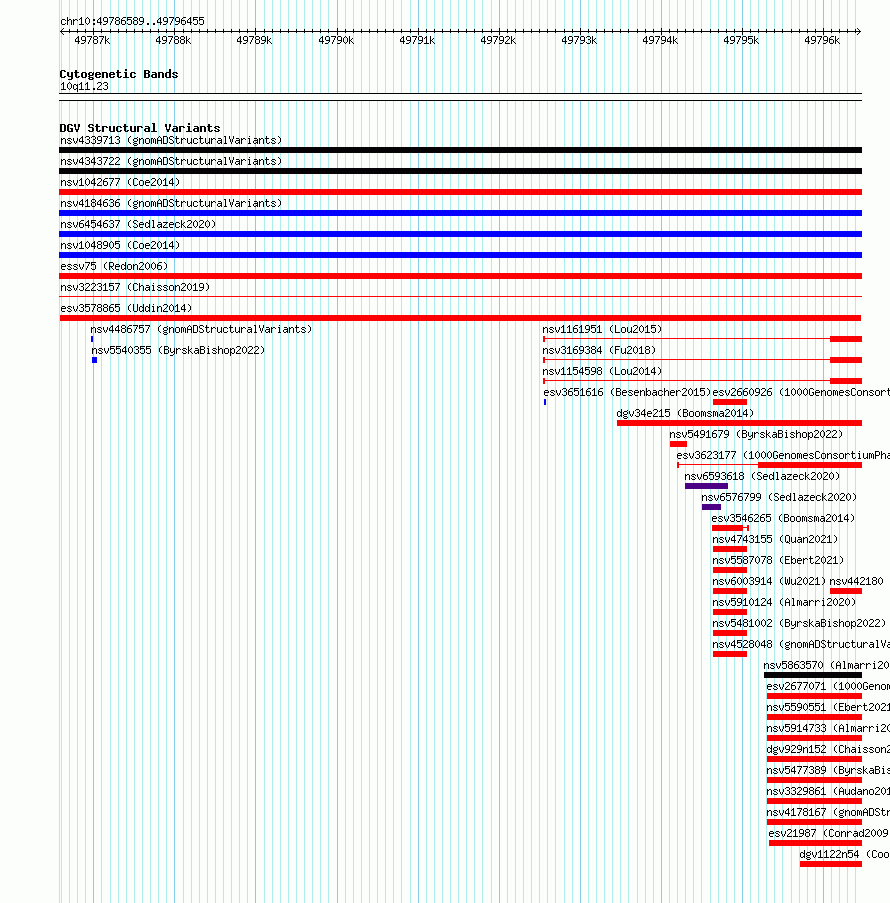The height and width of the screenshot is (903, 890).
Task: Select nsv5587078 (Ebert2021) label
Action: coord(778,561)
